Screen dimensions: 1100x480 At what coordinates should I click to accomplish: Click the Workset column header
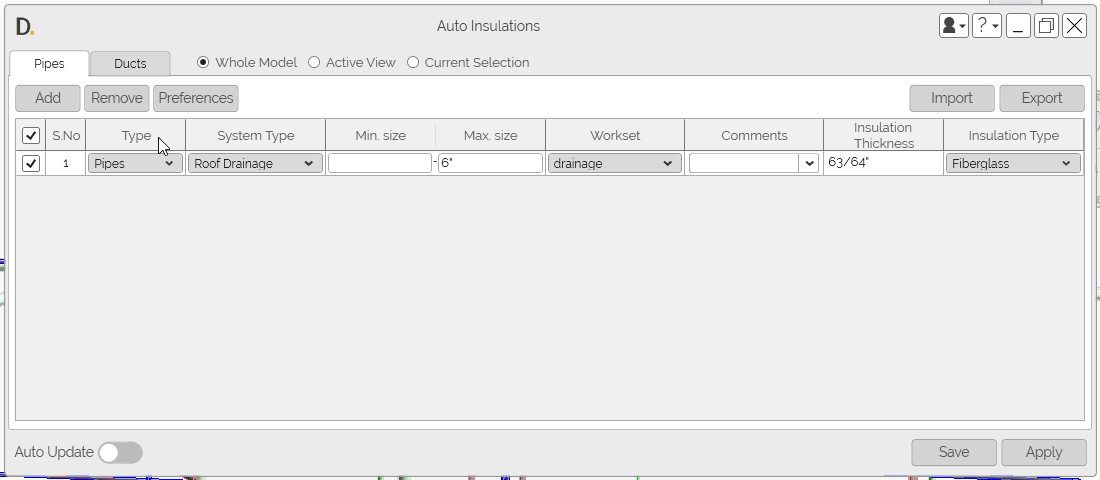tap(615, 135)
